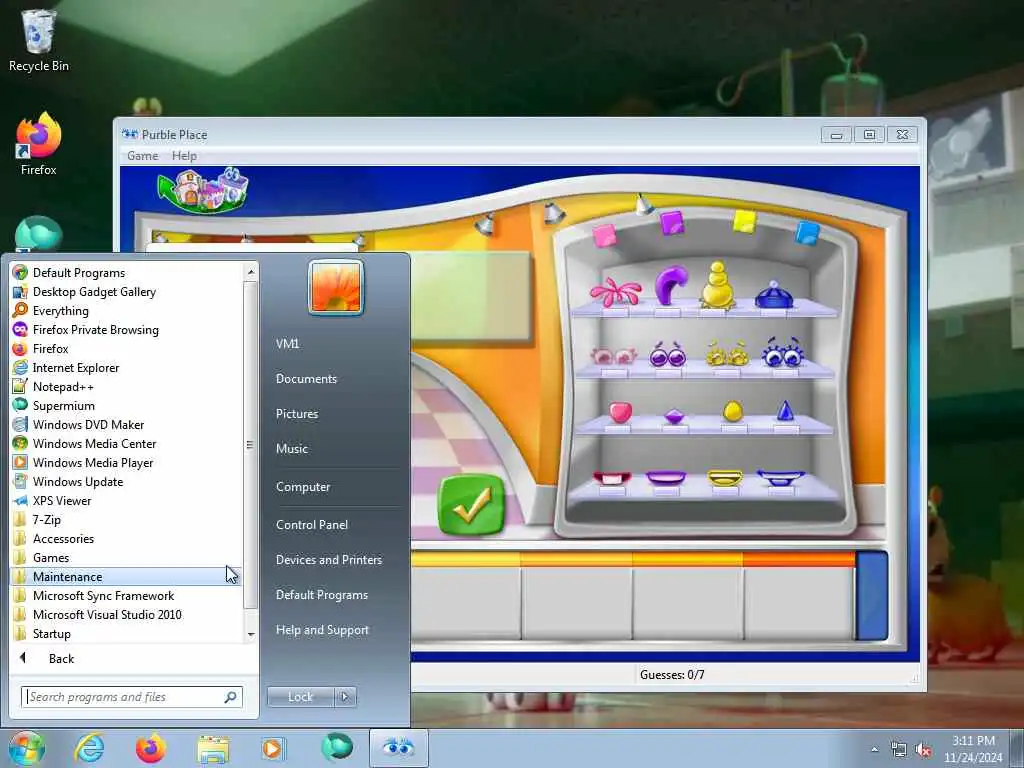Return to Purble Place village map
1024x768 pixels.
pos(203,190)
